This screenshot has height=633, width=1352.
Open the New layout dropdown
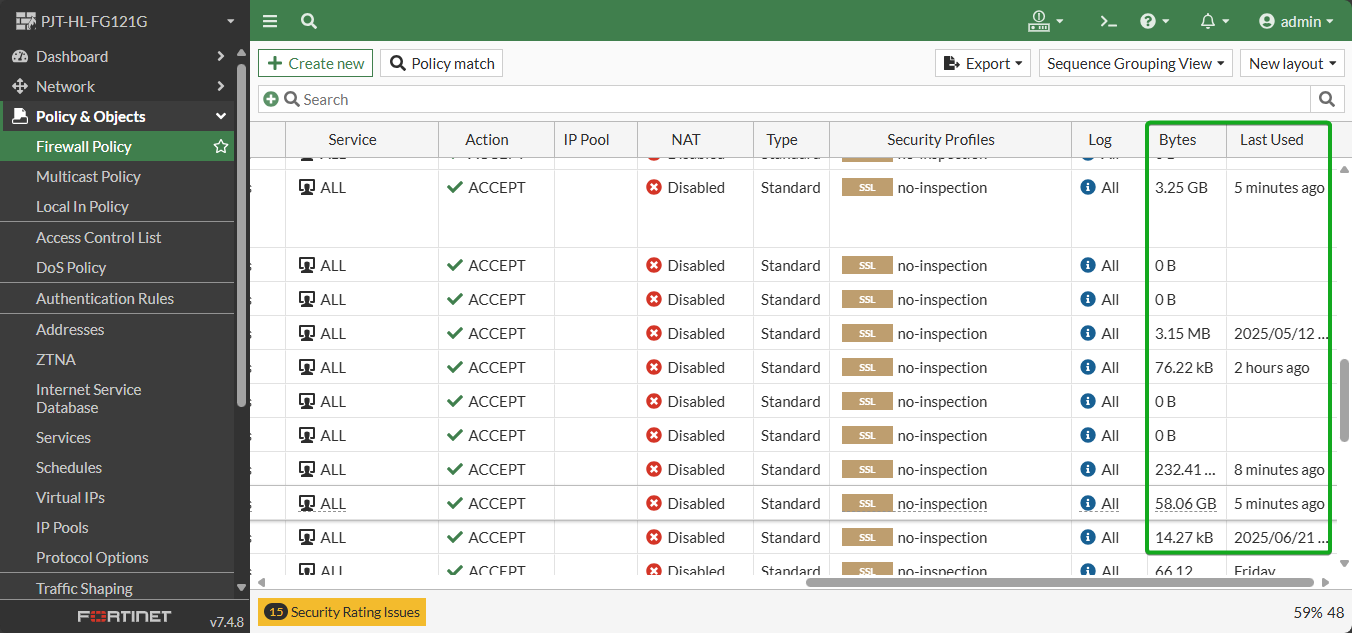click(1293, 63)
